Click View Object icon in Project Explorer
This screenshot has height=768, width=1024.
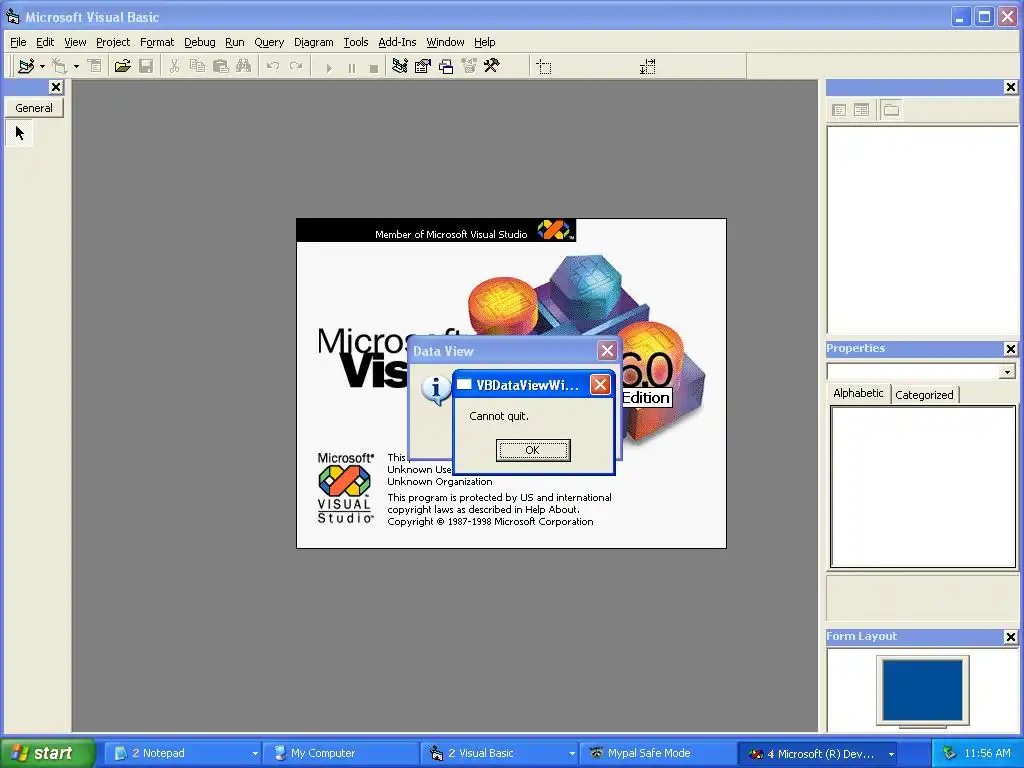[861, 110]
